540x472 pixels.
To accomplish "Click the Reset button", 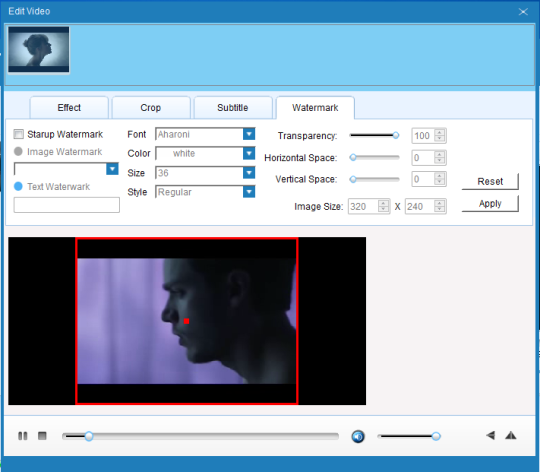I will pos(490,181).
